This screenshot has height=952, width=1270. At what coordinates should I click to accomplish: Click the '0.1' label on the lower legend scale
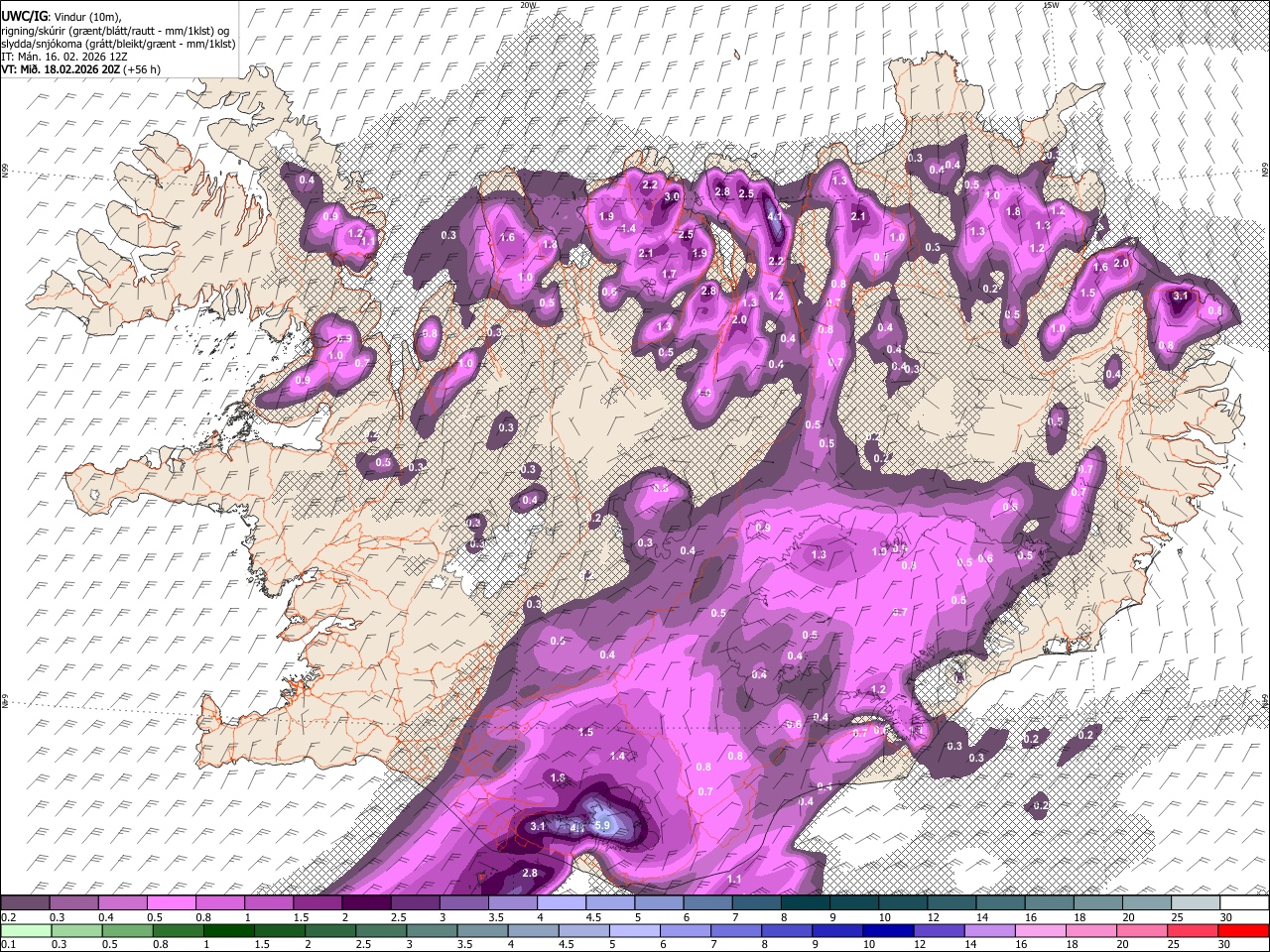point(8,943)
